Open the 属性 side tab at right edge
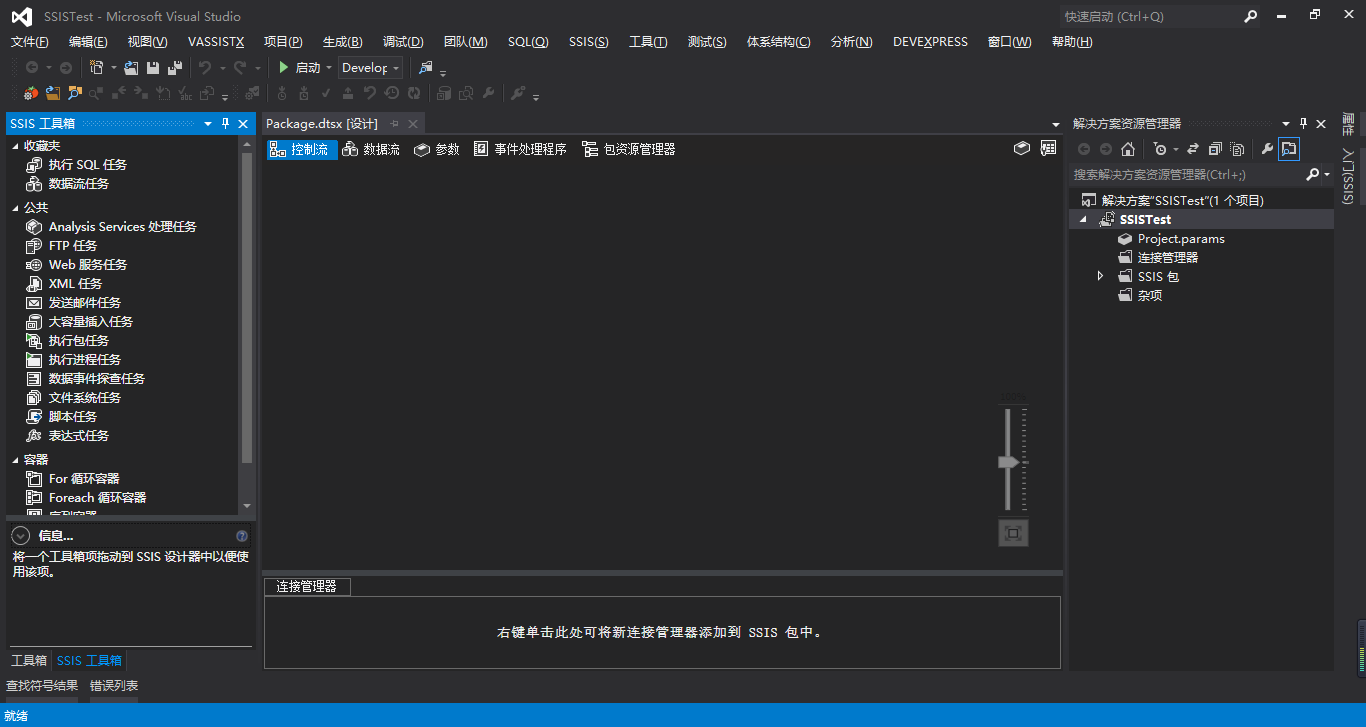Screen dimensions: 1366x727 [1349, 125]
